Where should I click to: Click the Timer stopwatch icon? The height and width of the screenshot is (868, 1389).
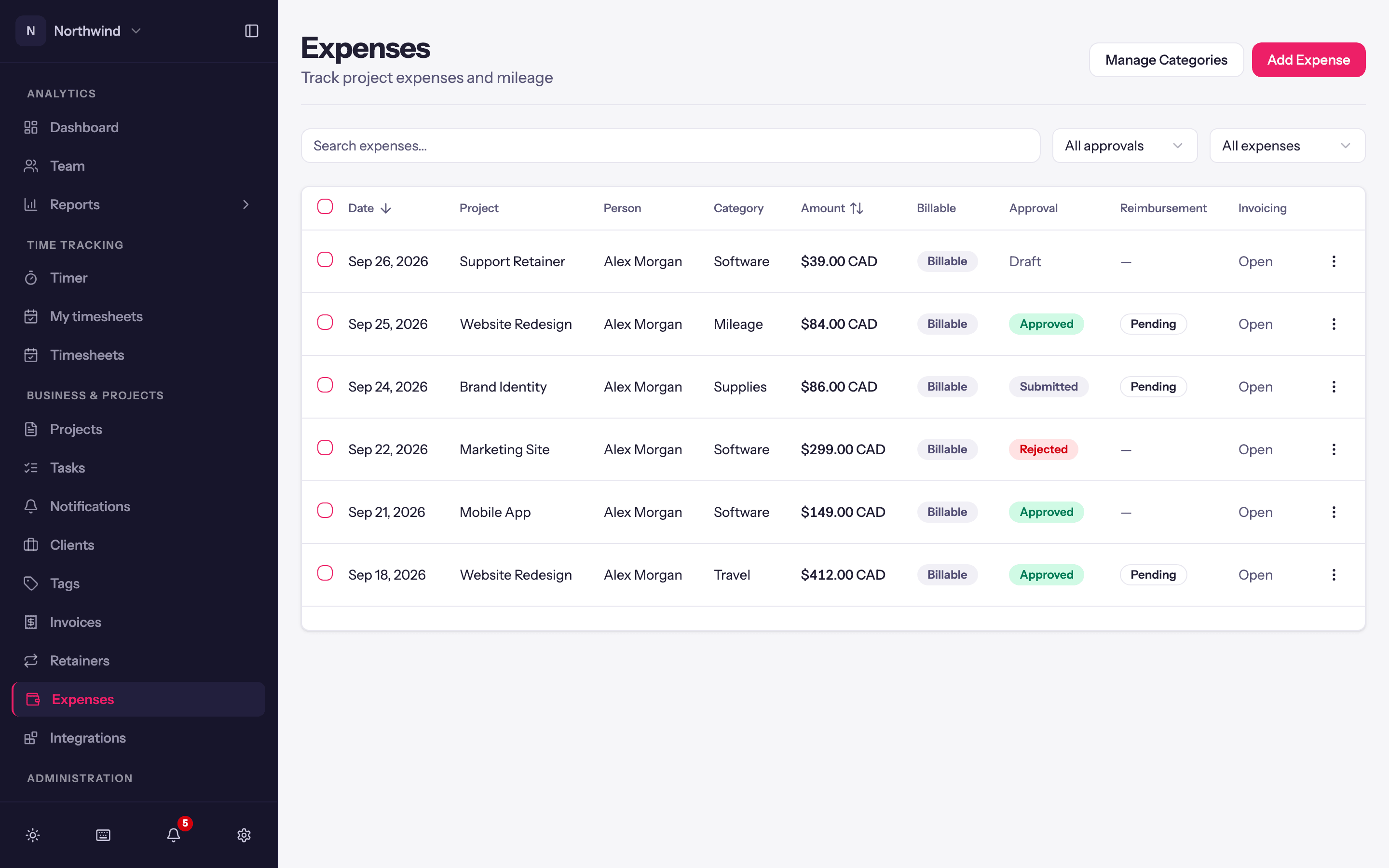pyautogui.click(x=31, y=278)
